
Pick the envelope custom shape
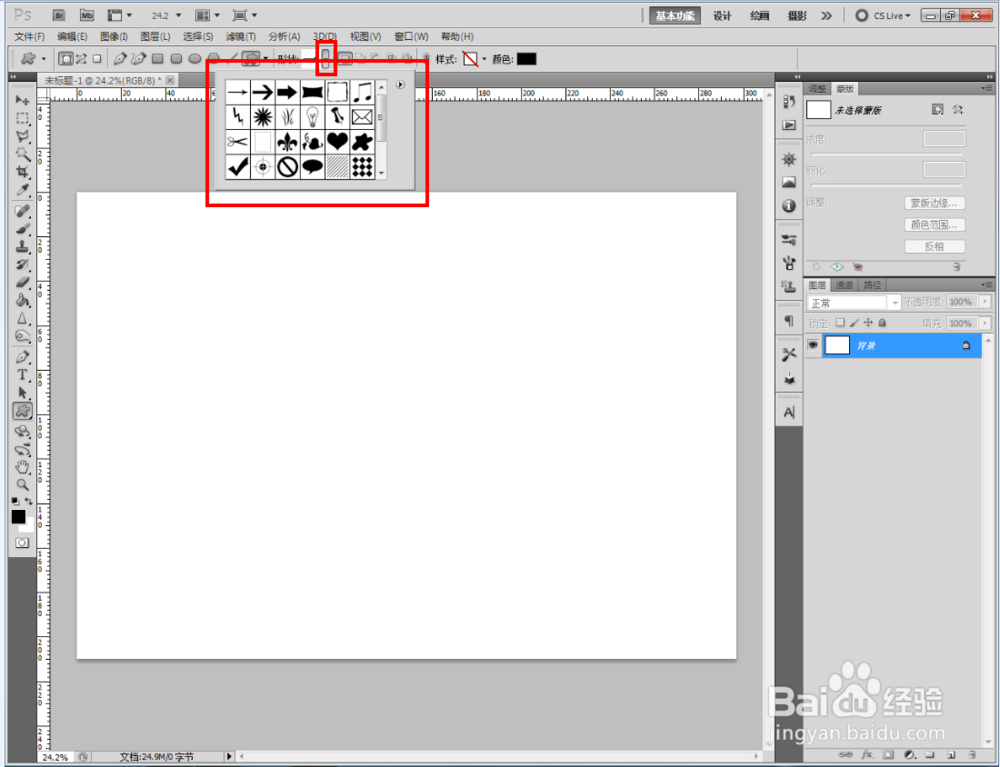tap(362, 117)
